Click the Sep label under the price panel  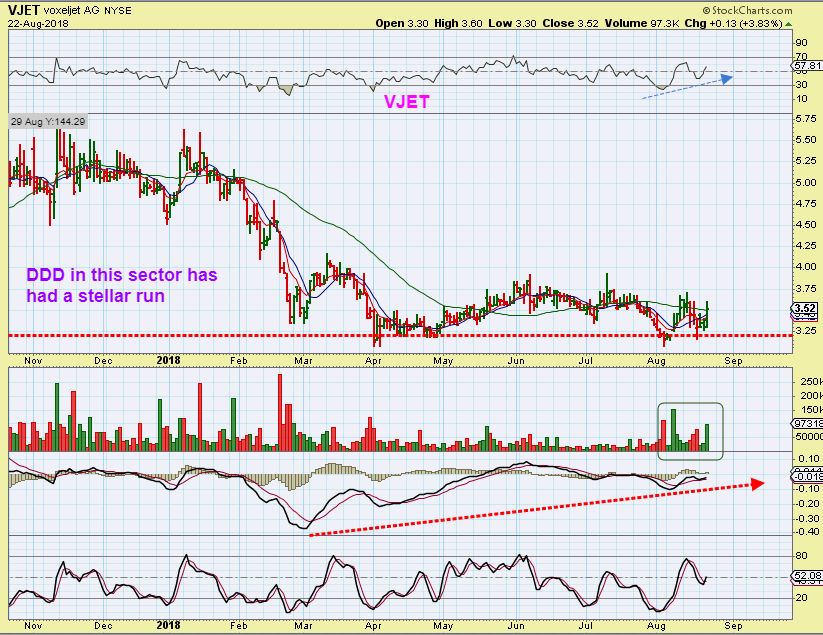coord(733,361)
